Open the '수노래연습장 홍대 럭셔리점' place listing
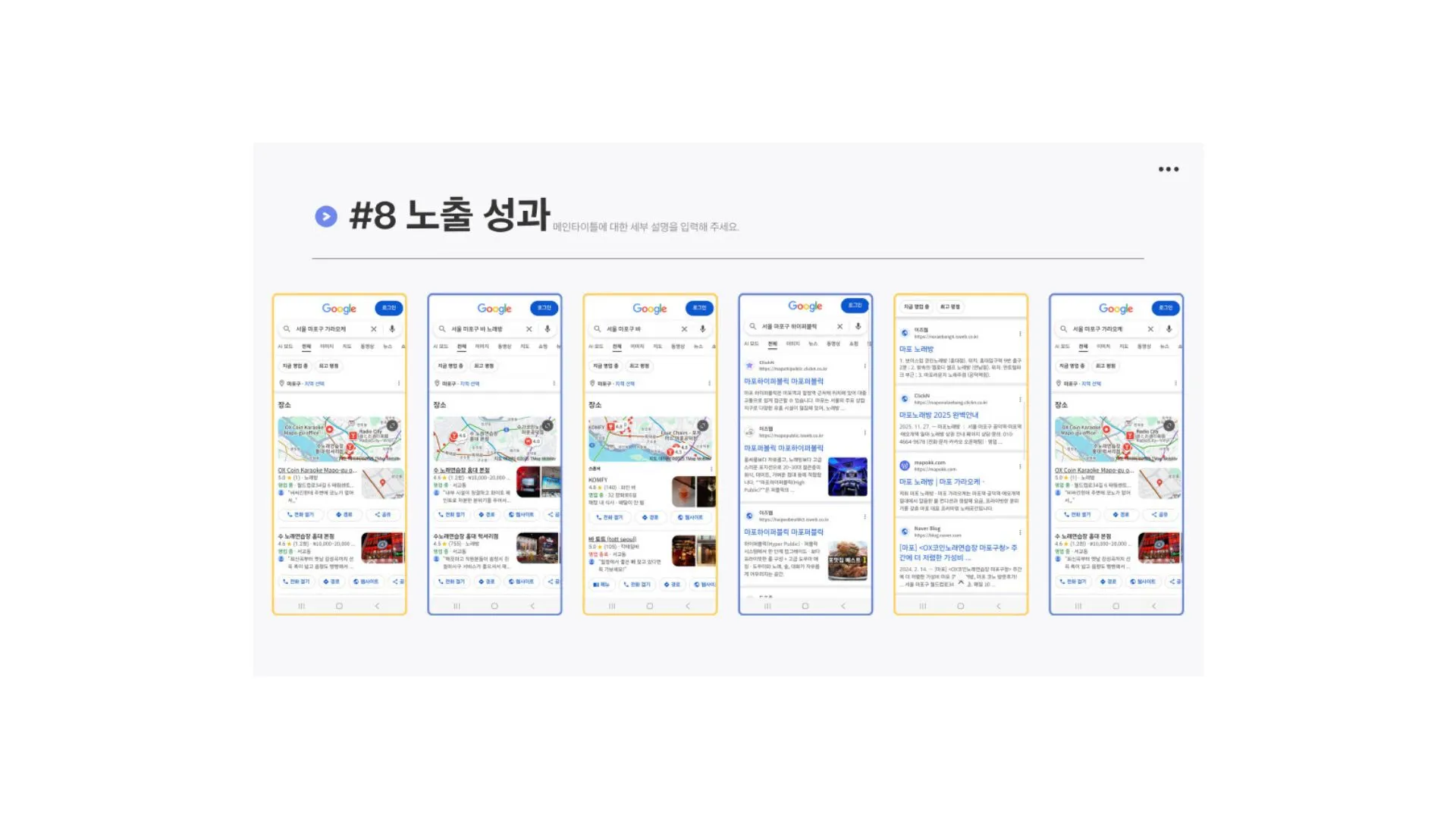The height and width of the screenshot is (819, 1456). click(x=466, y=536)
